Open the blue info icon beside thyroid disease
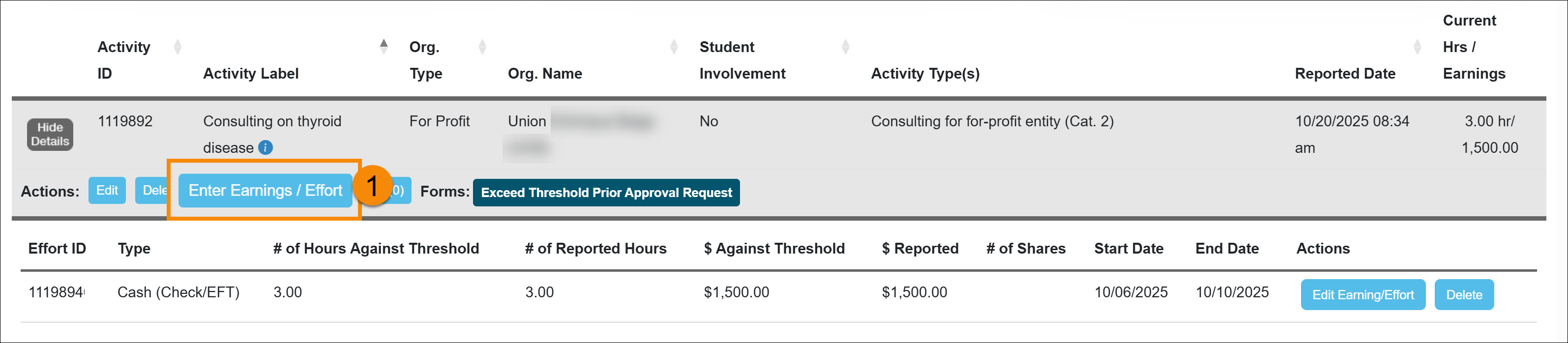Screen dimensions: 1568x343 (x=266, y=148)
